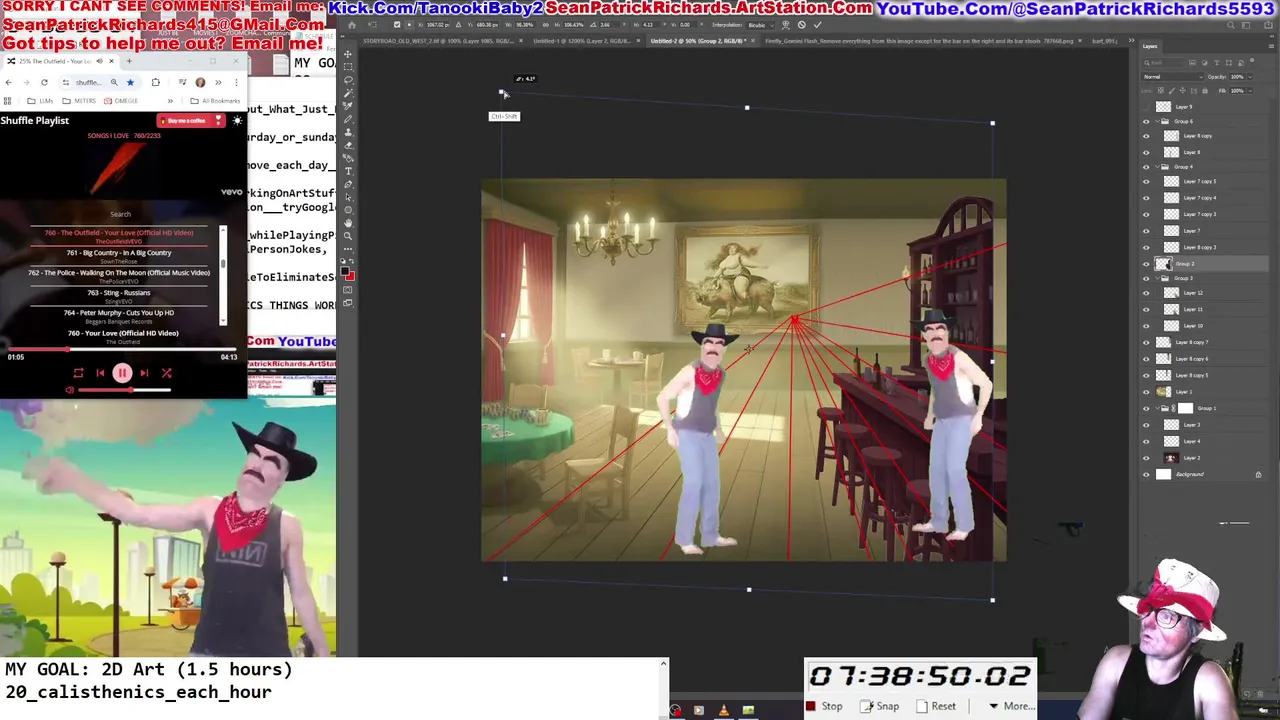1280x720 pixels.
Task: Open a new browser tab
Action: pos(128,61)
